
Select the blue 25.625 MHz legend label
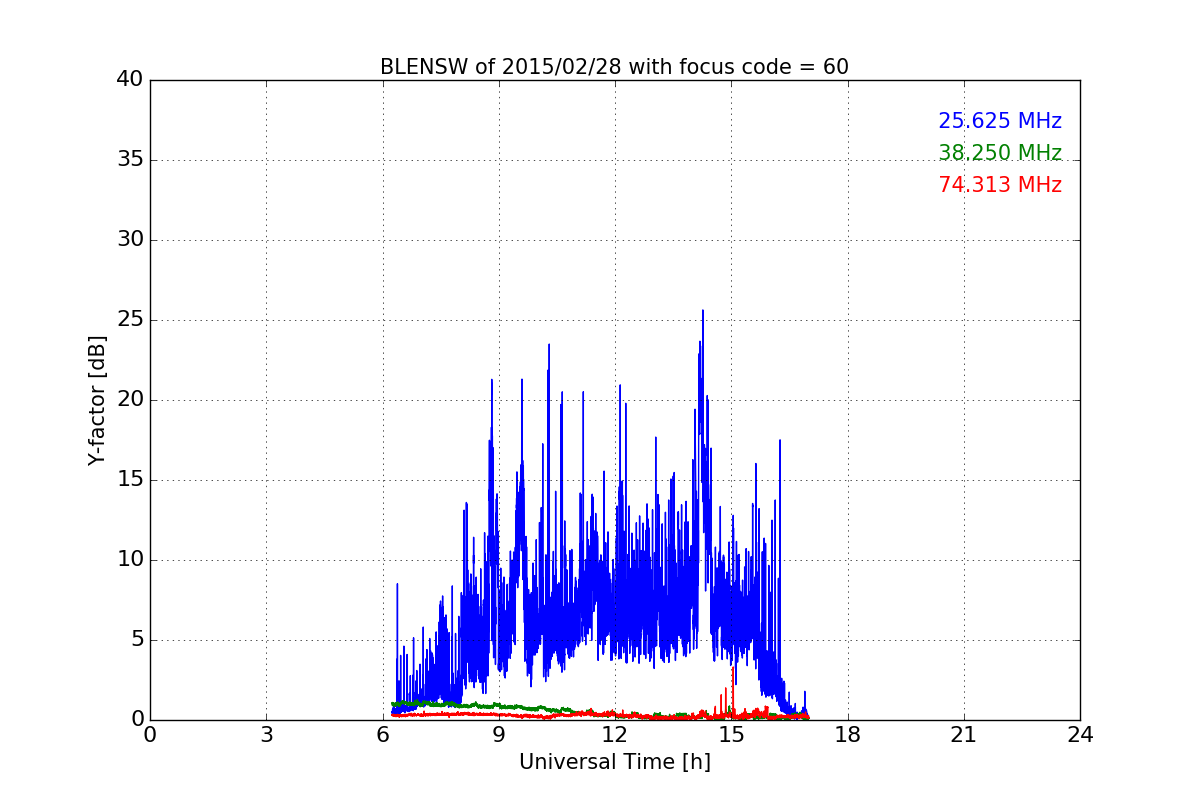click(1000, 121)
